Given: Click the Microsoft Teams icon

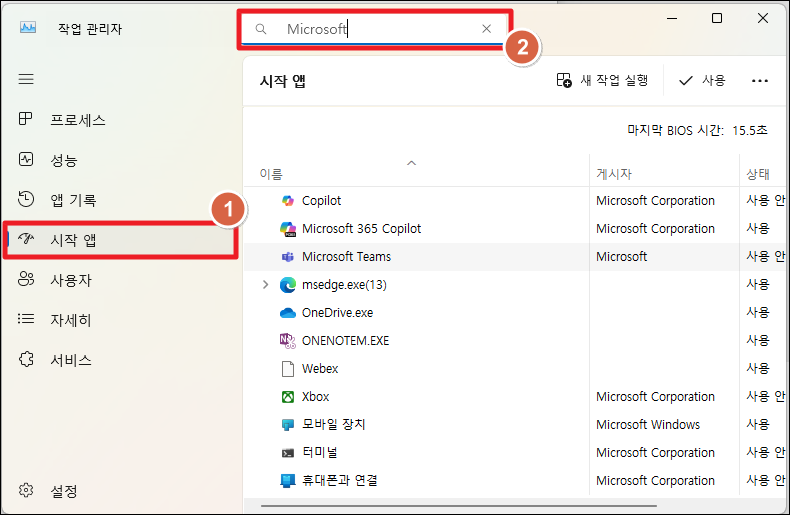Looking at the screenshot, I should click(x=288, y=257).
